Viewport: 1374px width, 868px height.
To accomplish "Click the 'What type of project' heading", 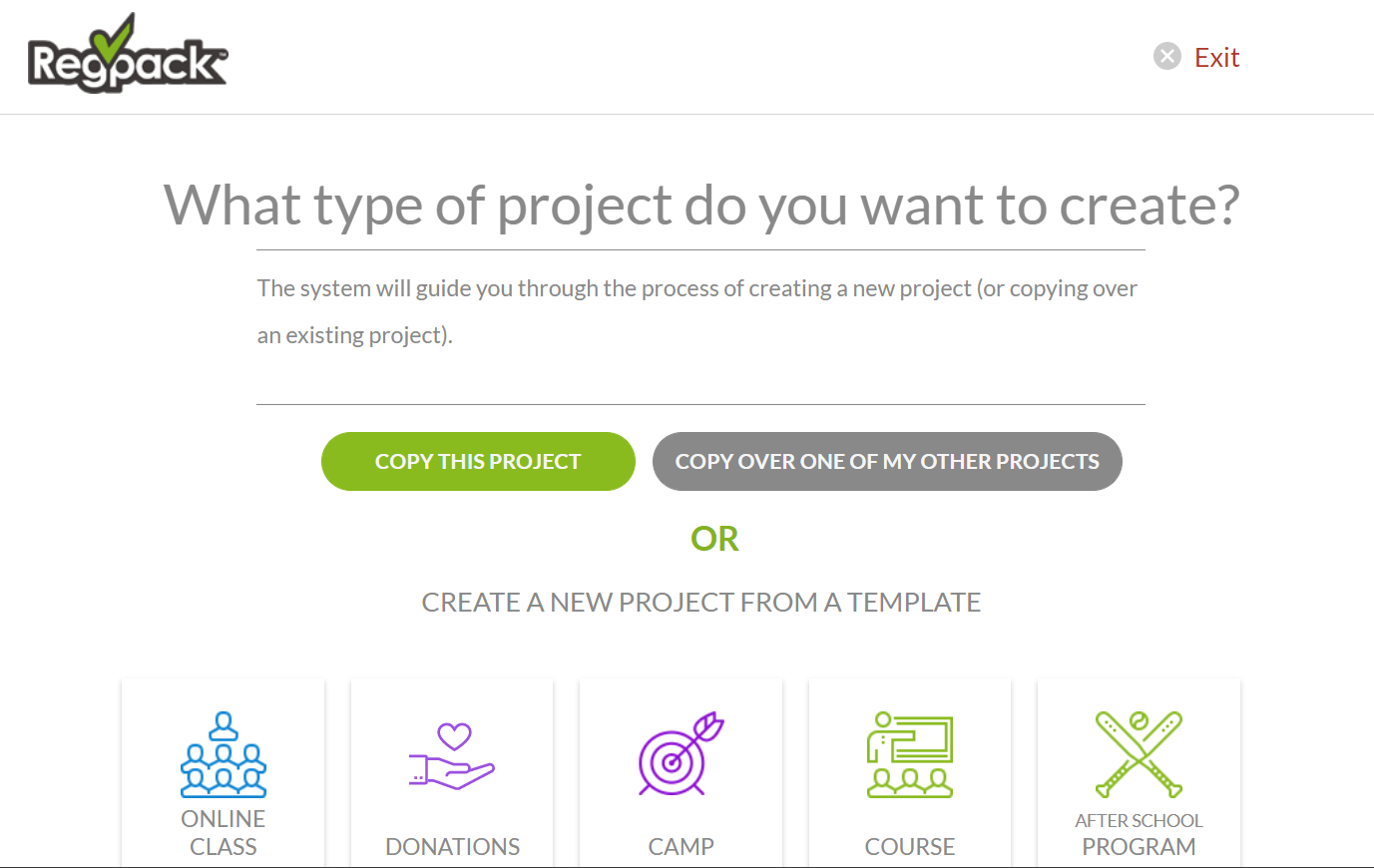I will (701, 206).
